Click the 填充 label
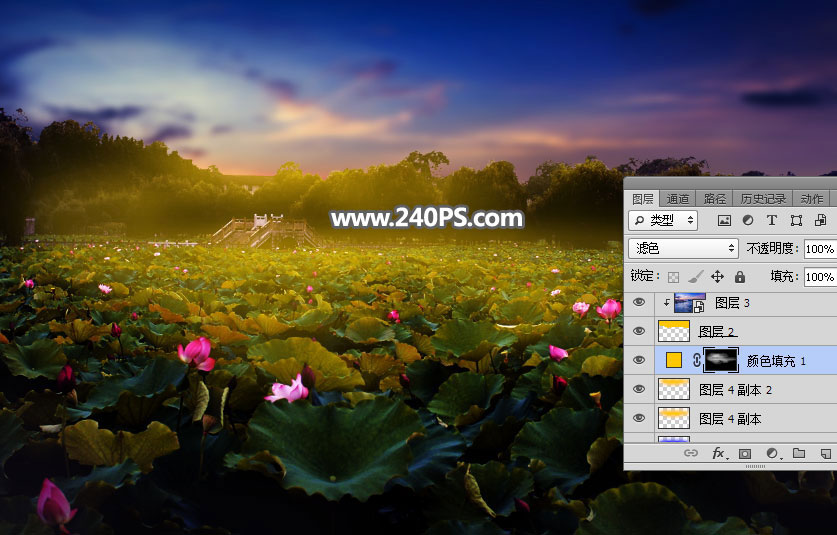837x535 pixels. [784, 276]
